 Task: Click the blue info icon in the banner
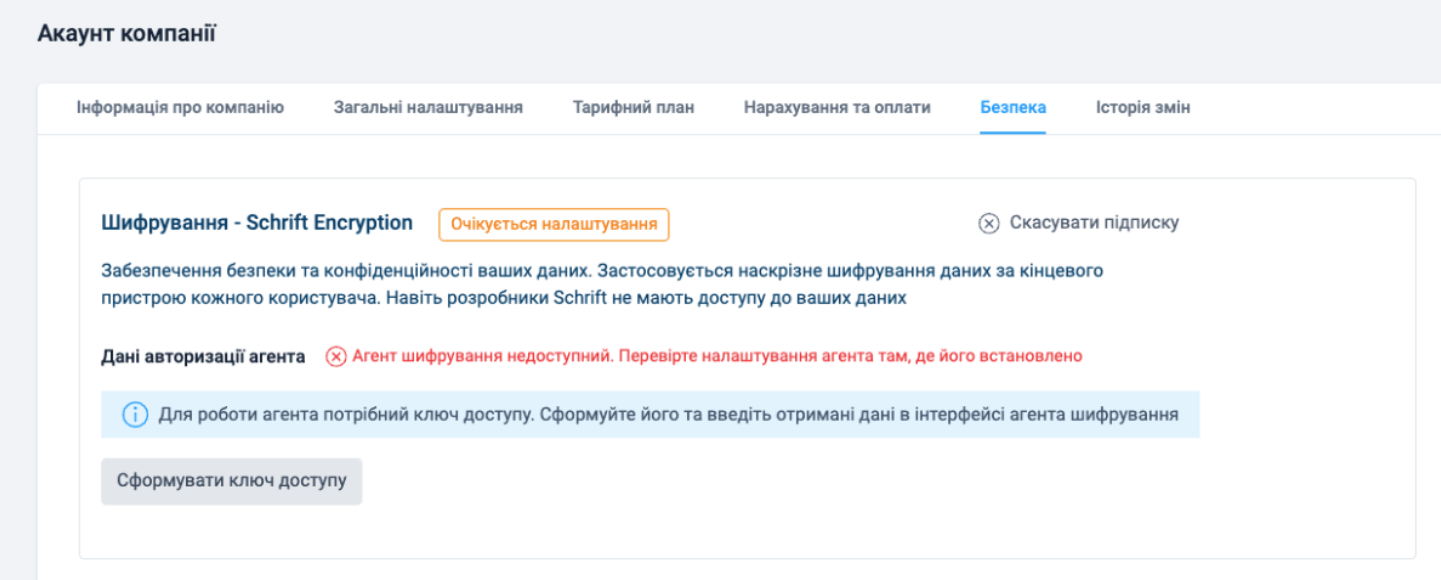[x=135, y=414]
